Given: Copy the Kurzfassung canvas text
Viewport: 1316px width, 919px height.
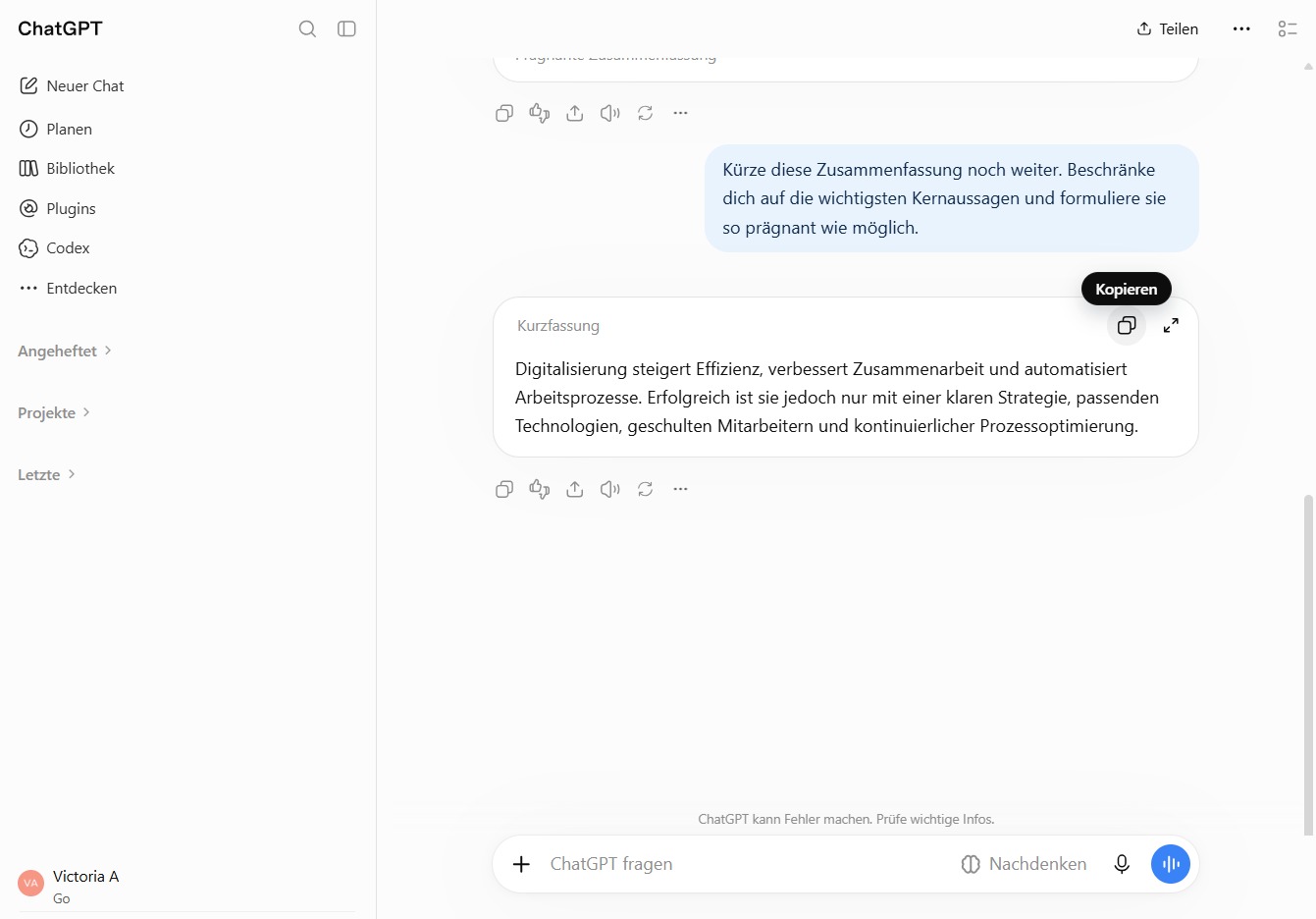Looking at the screenshot, I should point(1127,325).
